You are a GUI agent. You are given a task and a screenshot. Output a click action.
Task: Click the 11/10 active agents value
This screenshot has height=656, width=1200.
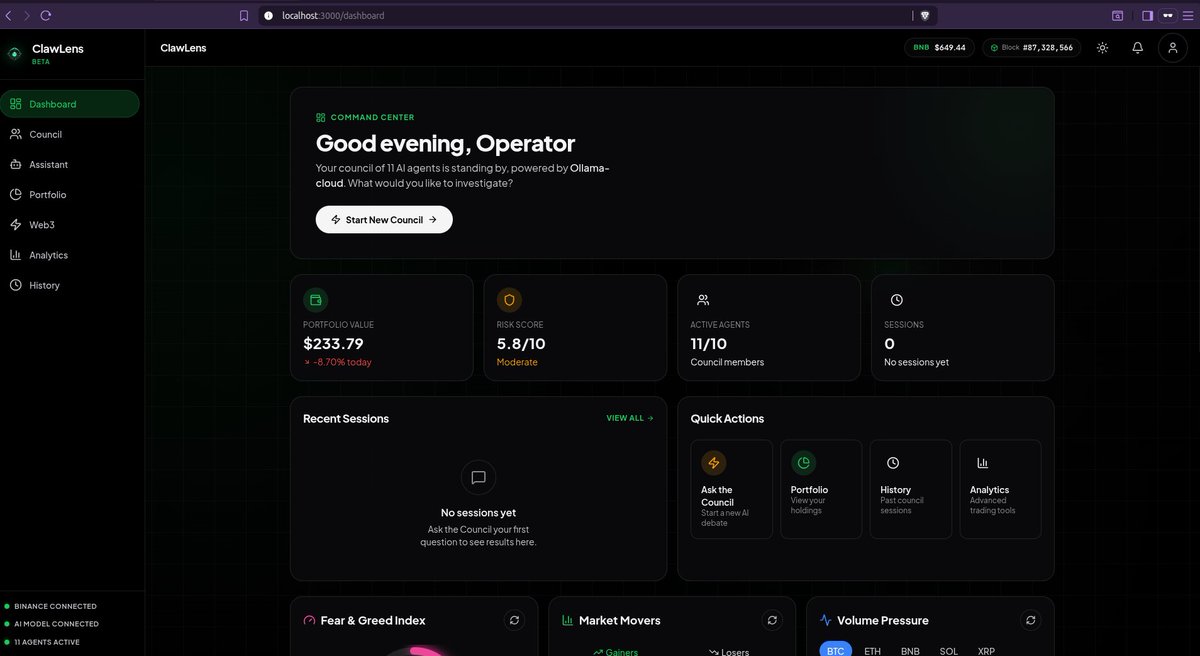(709, 344)
